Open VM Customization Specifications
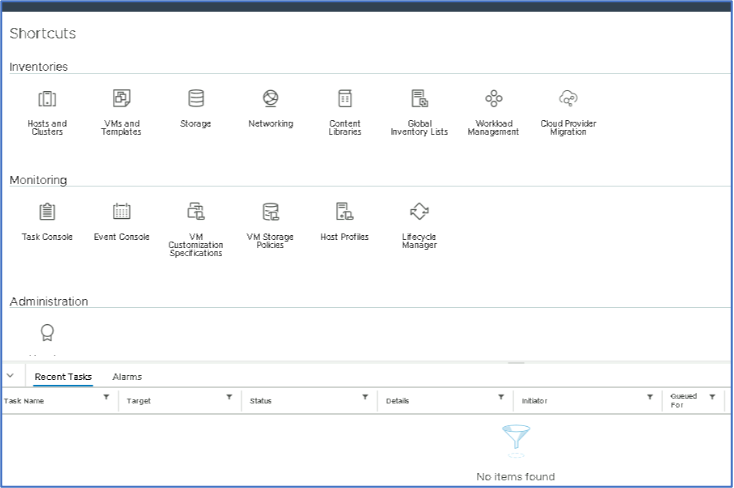 tap(196, 212)
